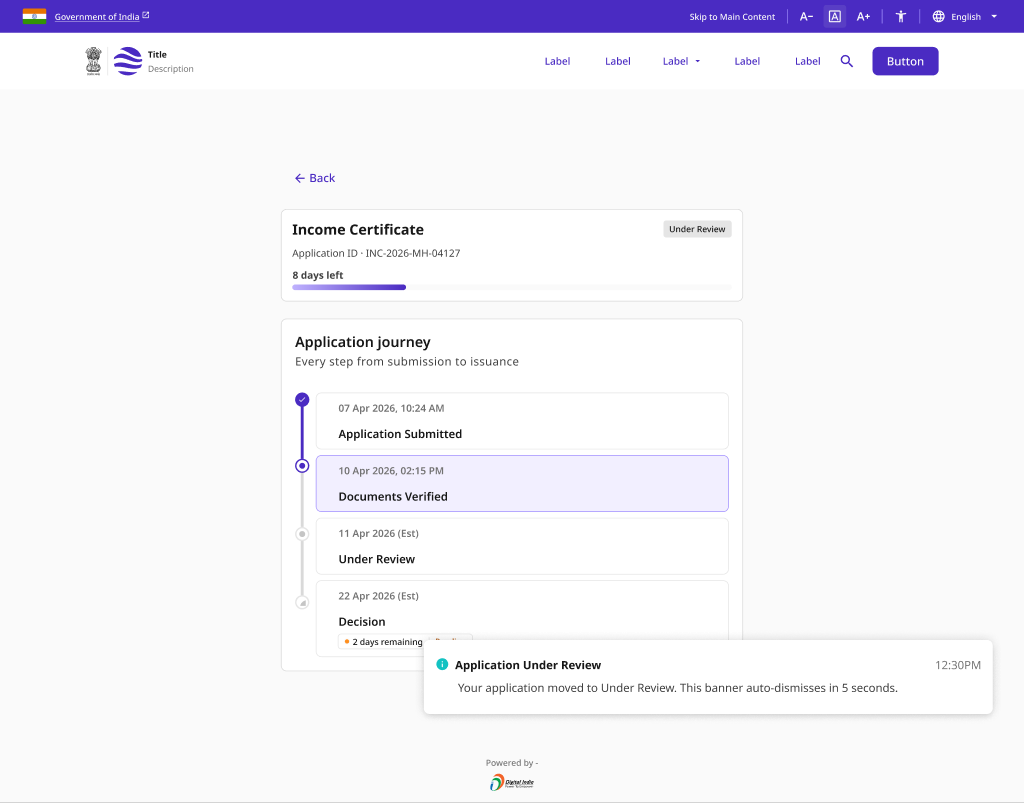The image size is (1024, 803).
Task: Click timestamp 10 Apr 2026, 02:15 PM
Action: pyautogui.click(x=391, y=471)
